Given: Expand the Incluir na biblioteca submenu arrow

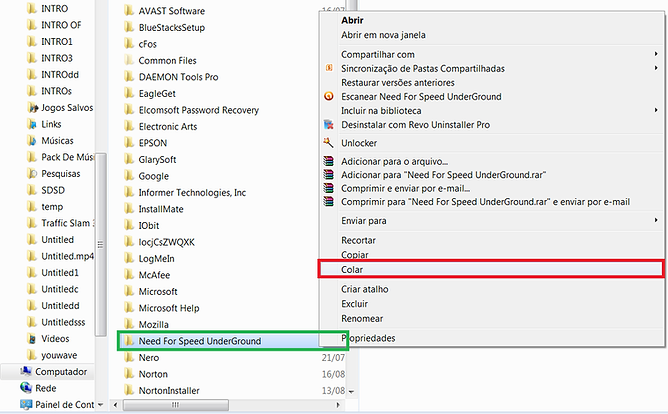Looking at the screenshot, I should (x=656, y=110).
